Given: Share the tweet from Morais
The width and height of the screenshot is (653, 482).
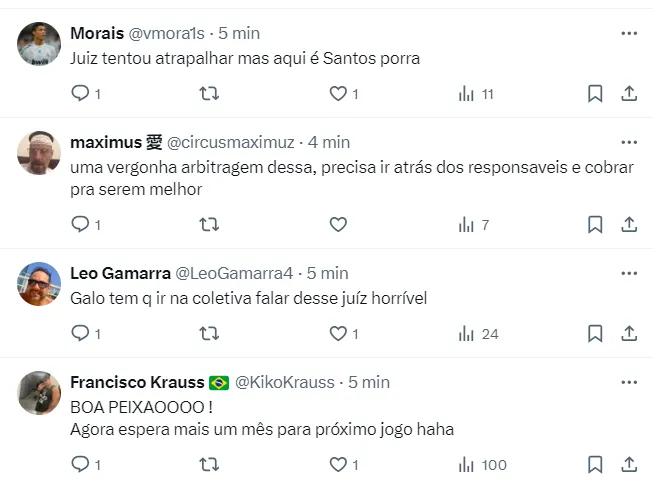Looking at the screenshot, I should point(629,94).
